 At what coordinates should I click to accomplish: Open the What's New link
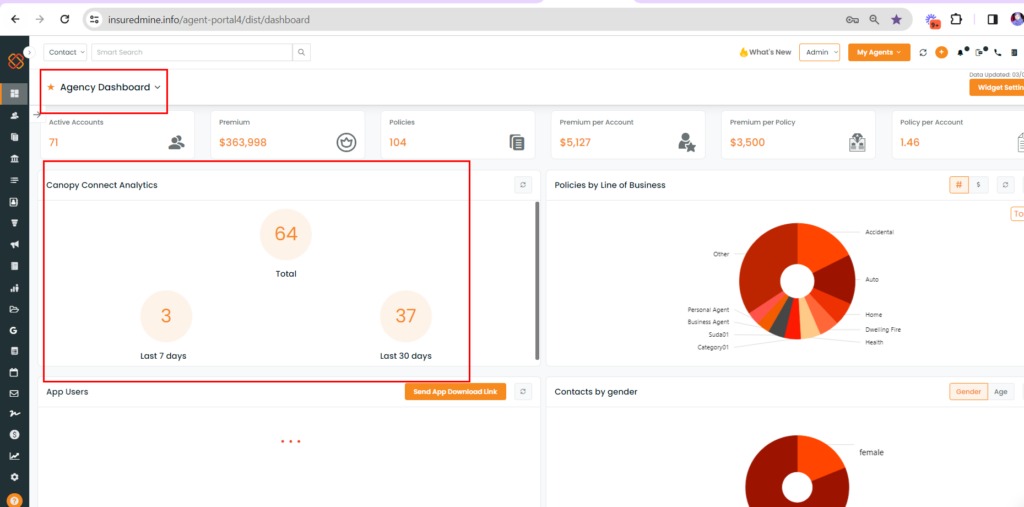[x=765, y=52]
